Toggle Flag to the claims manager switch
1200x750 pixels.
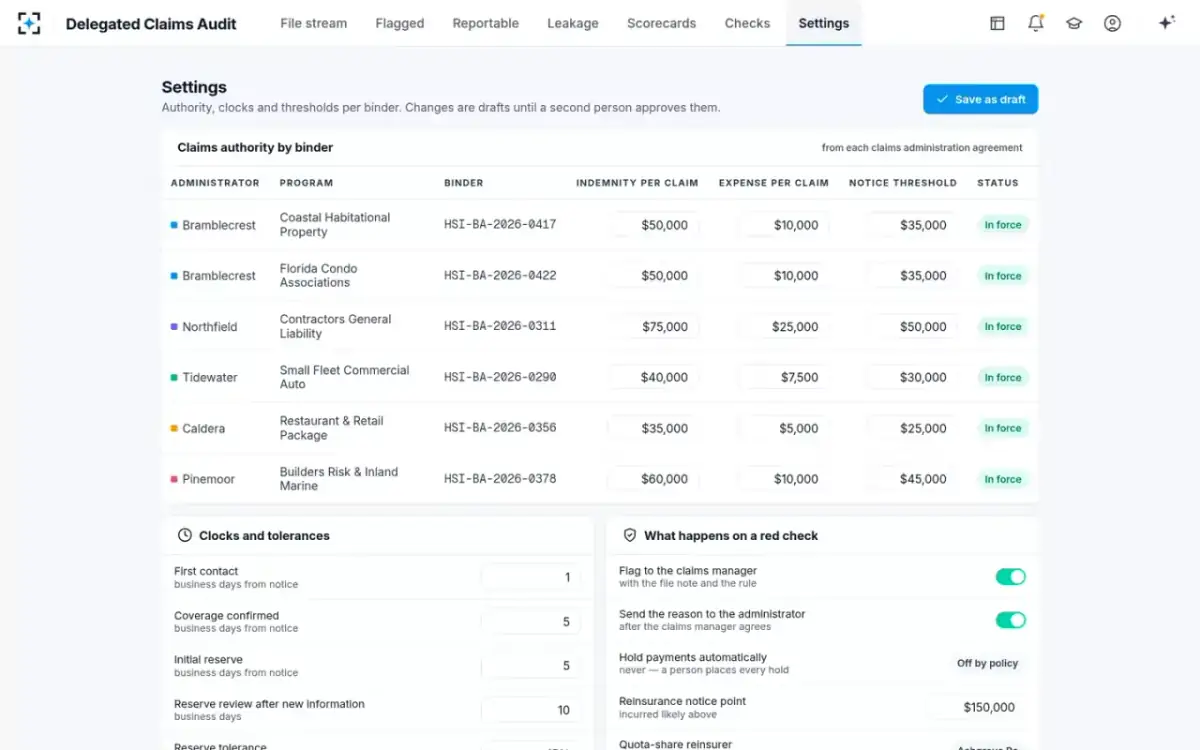pyautogui.click(x=1010, y=576)
